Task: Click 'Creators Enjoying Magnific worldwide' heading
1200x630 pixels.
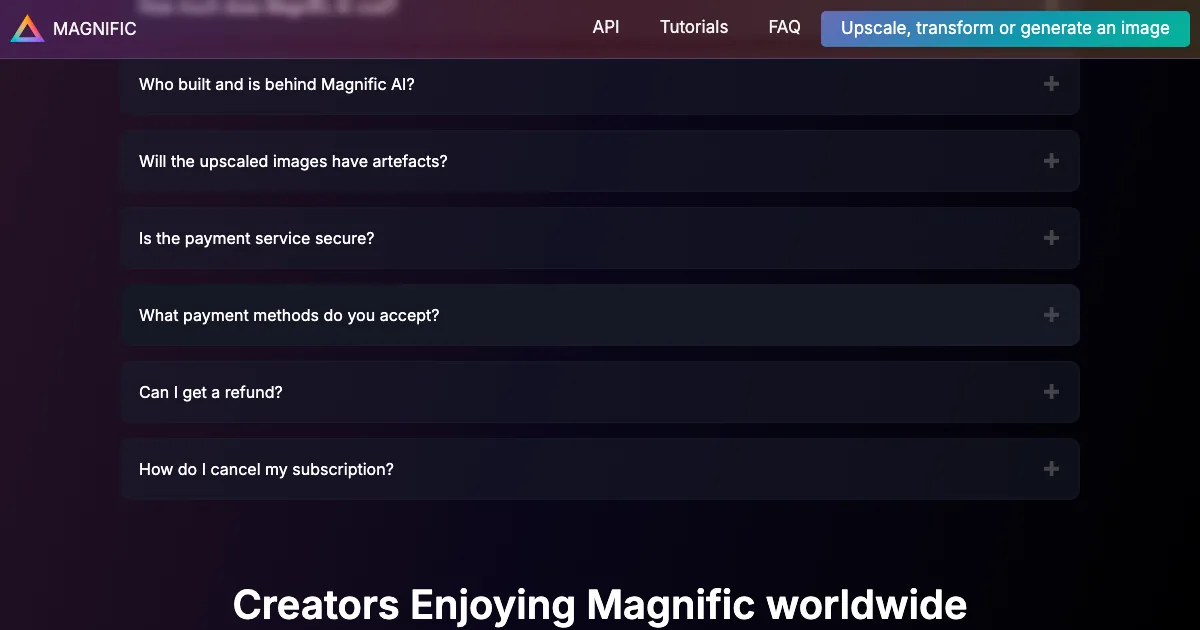Action: [600, 605]
